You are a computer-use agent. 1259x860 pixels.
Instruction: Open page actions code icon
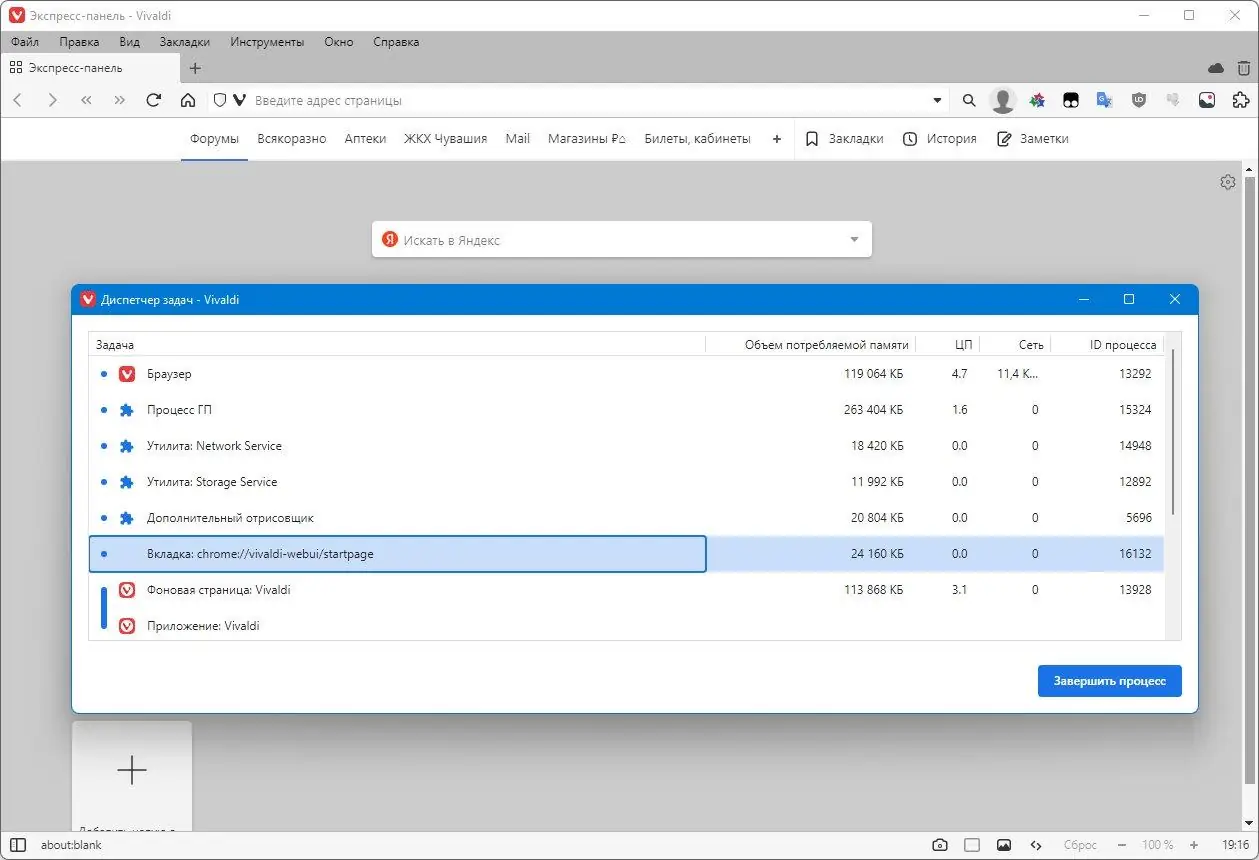click(x=1036, y=845)
